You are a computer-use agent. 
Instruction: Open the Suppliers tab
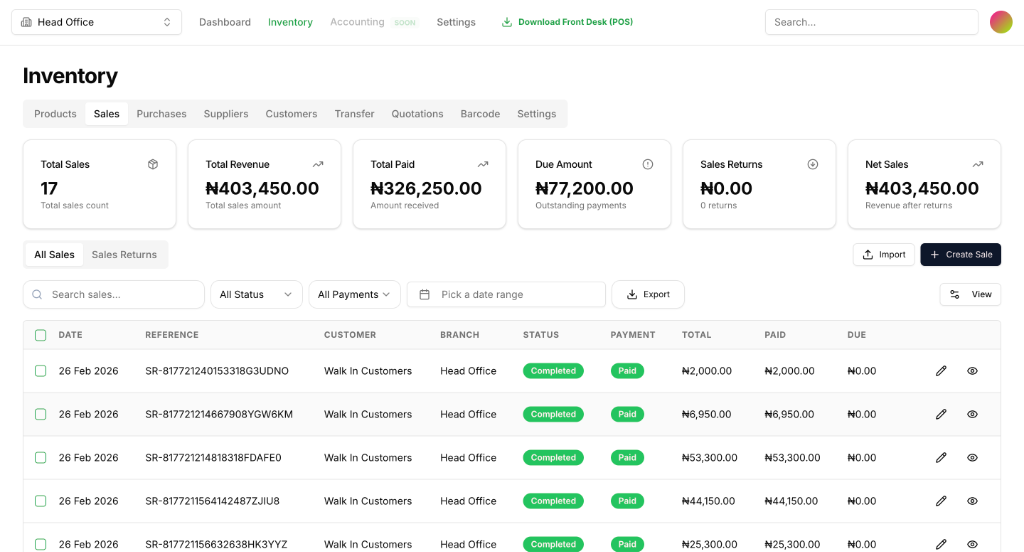click(226, 114)
